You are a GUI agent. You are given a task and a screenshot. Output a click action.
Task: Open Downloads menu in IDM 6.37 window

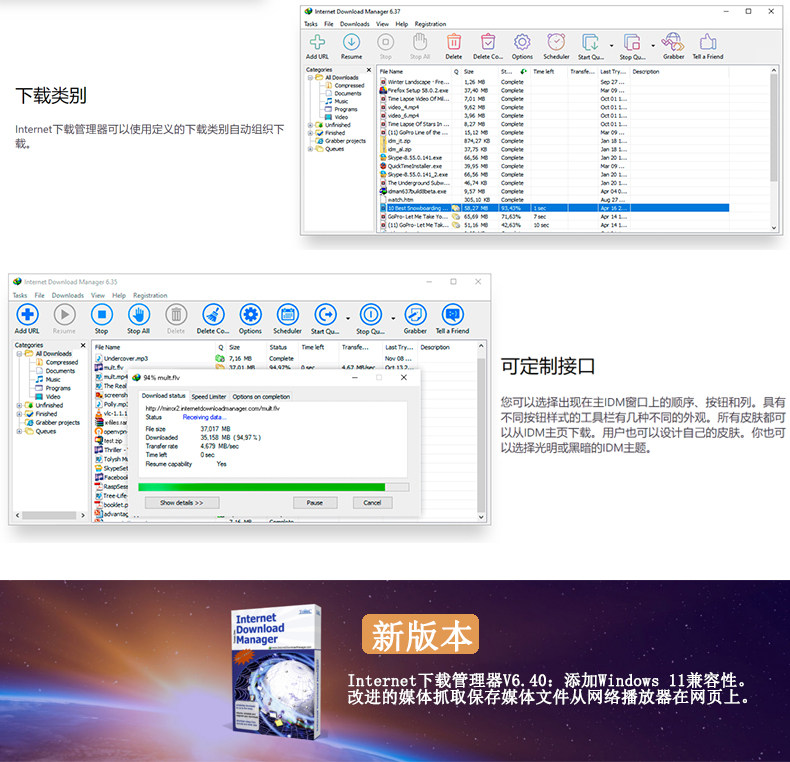click(355, 24)
